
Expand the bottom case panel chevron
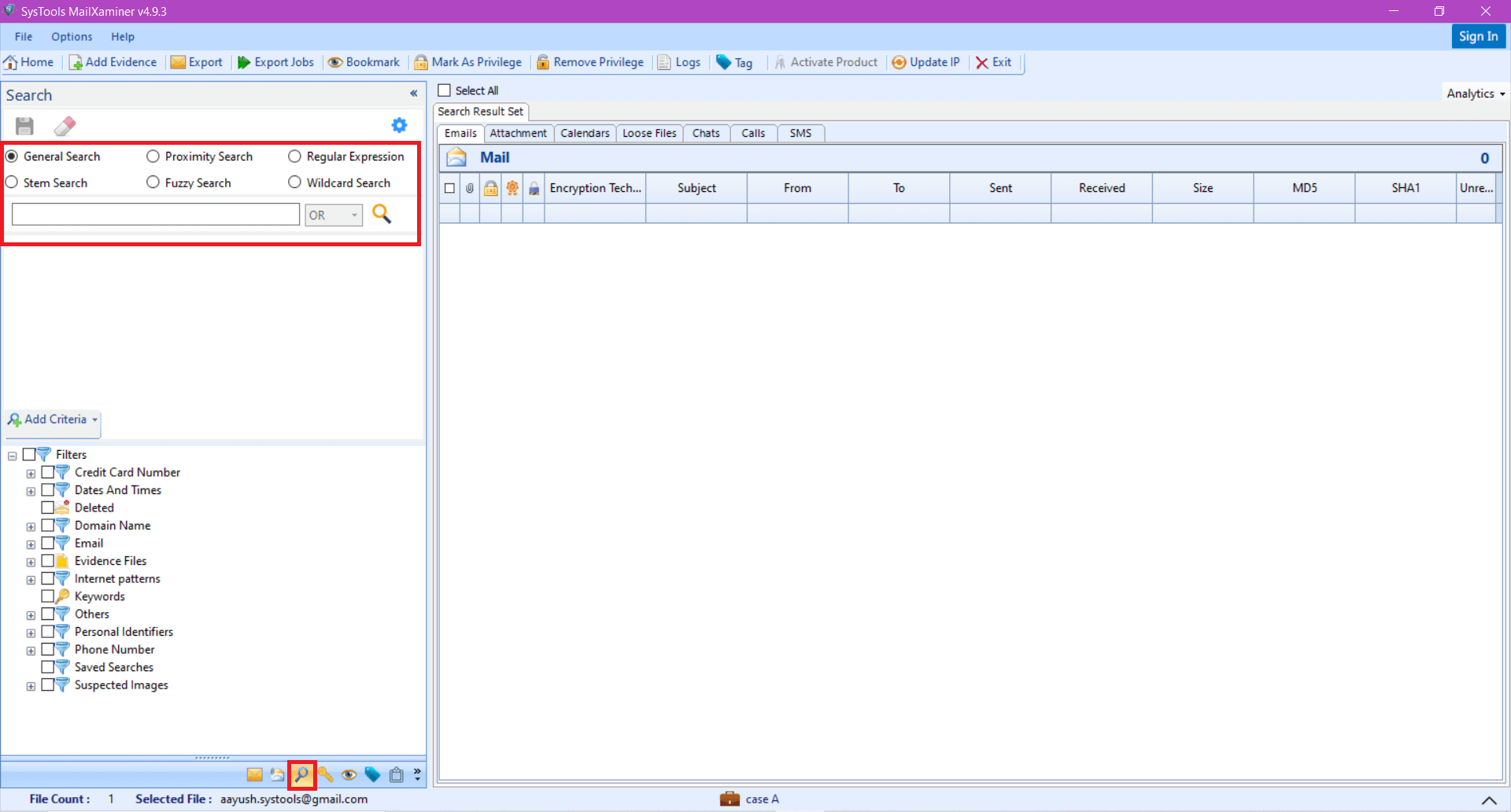(x=1489, y=800)
